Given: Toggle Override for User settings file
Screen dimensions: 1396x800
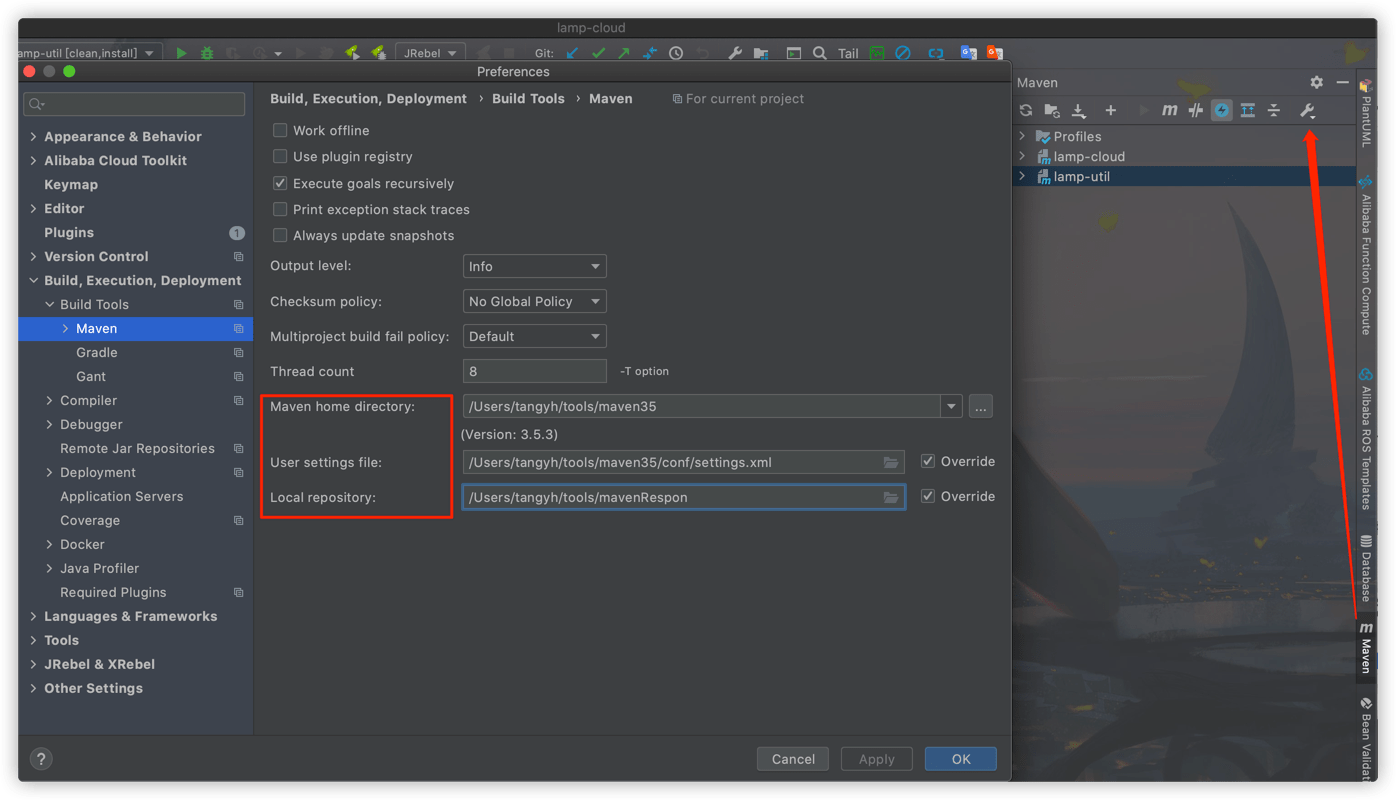Looking at the screenshot, I should click(928, 461).
